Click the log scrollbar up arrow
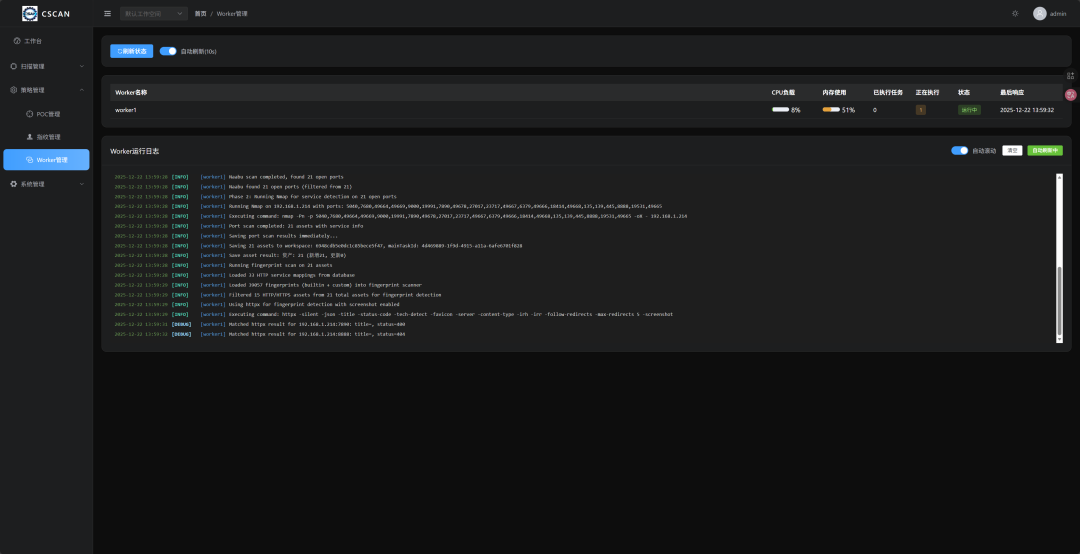The height and width of the screenshot is (554, 1080). 1059,177
